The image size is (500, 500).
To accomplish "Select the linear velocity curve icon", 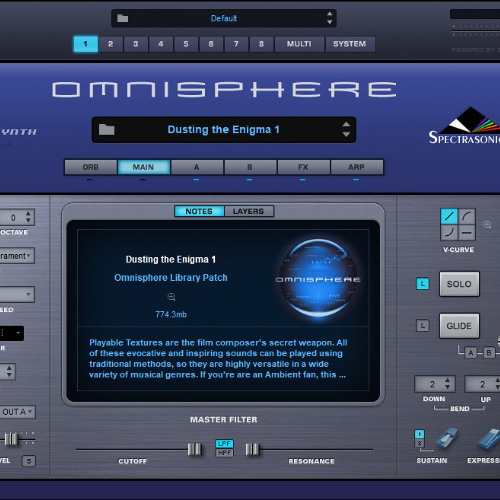I will [449, 216].
